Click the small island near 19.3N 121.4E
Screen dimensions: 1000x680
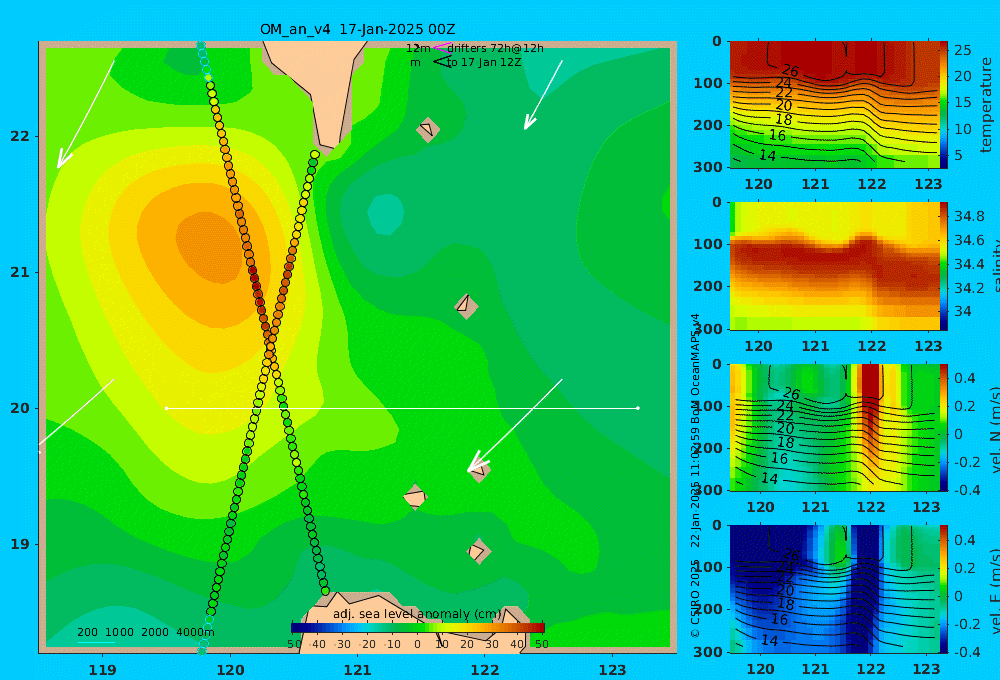click(415, 497)
